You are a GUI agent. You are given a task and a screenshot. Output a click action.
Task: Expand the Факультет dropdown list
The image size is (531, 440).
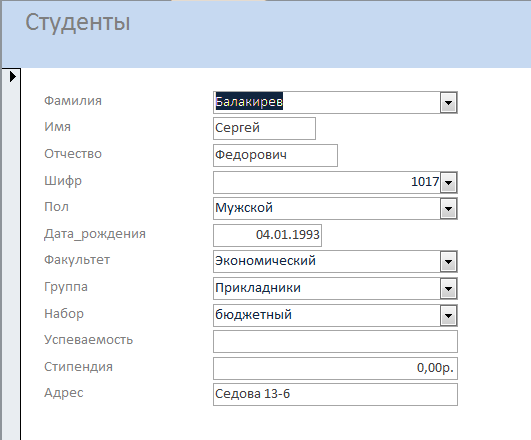point(448,261)
